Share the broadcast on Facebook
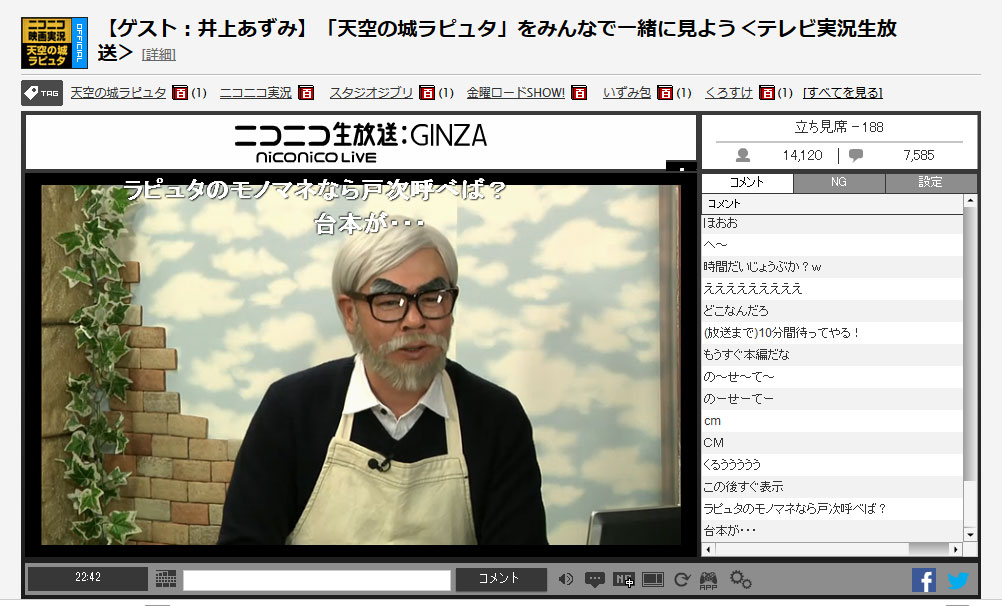 tap(923, 580)
